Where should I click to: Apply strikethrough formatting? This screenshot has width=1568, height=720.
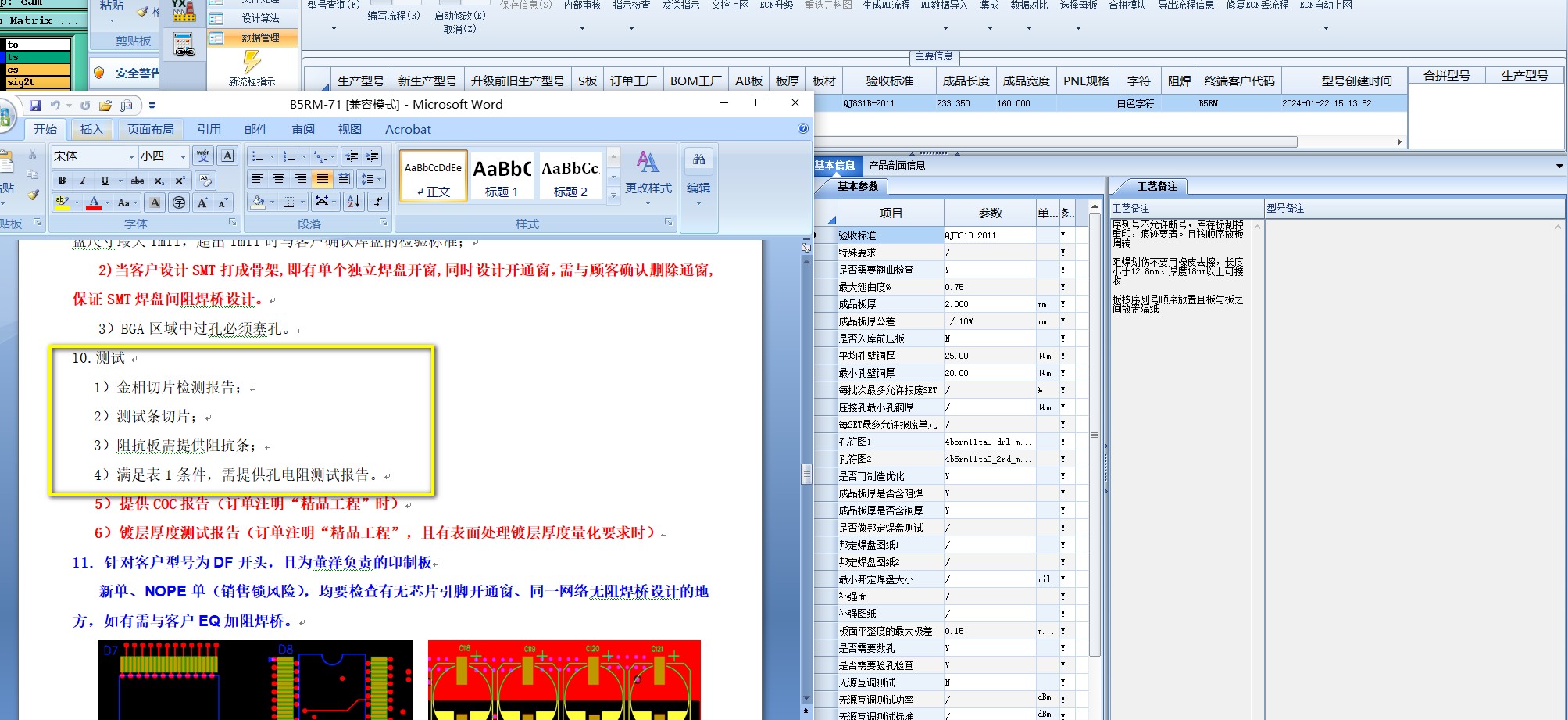pyautogui.click(x=138, y=181)
